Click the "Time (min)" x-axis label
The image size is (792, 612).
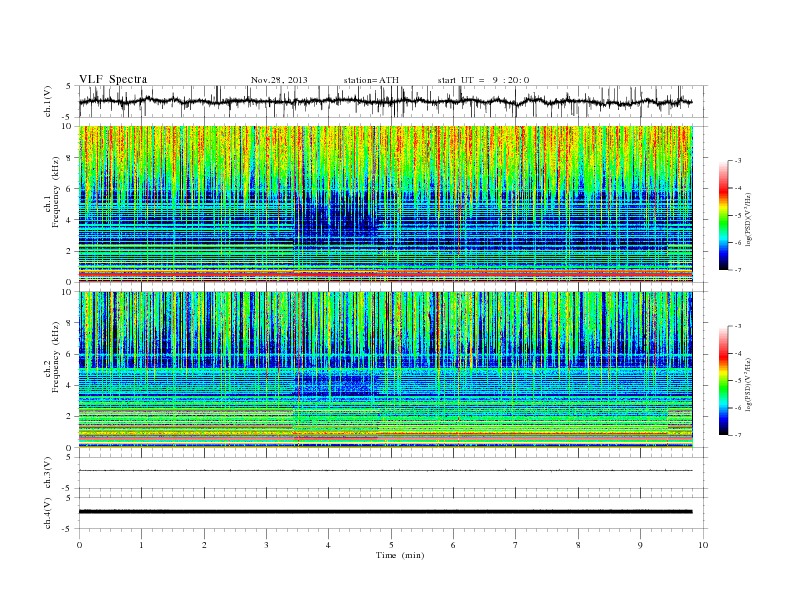(x=400, y=555)
